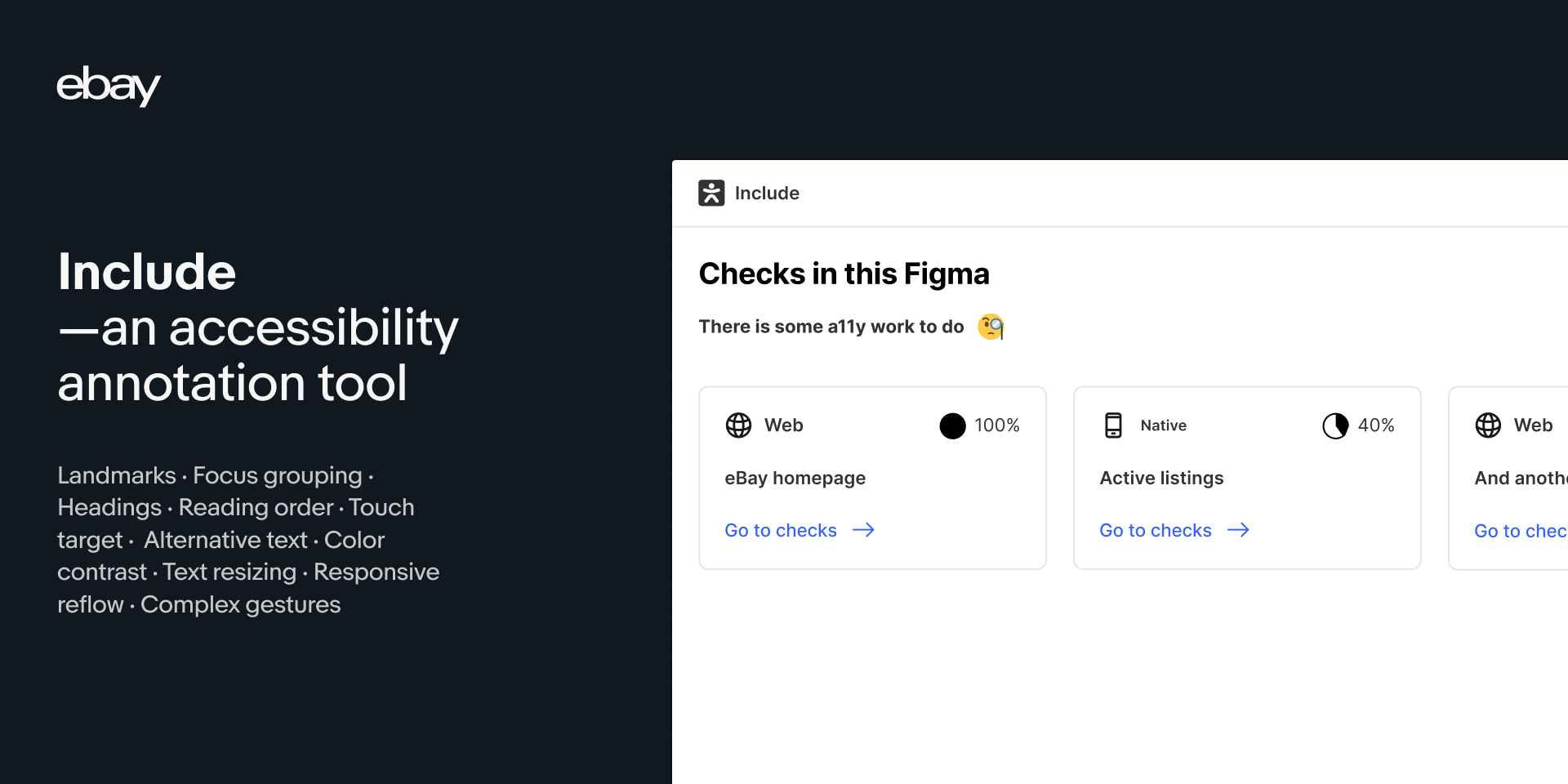This screenshot has height=784, width=1568.
Task: Select the globe icon on rightmost Web card
Action: click(1488, 425)
